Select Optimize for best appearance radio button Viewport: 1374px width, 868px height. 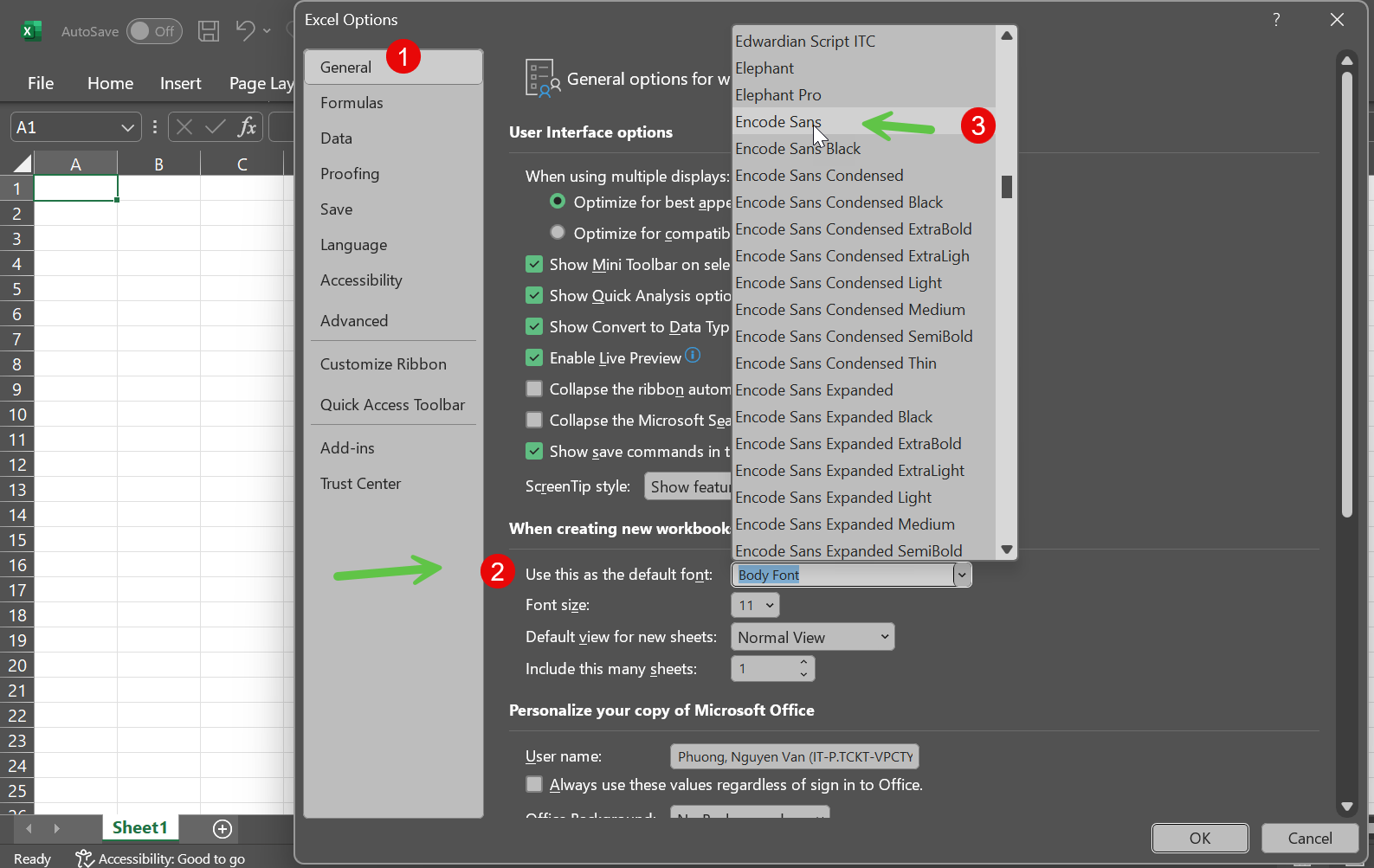[x=558, y=202]
